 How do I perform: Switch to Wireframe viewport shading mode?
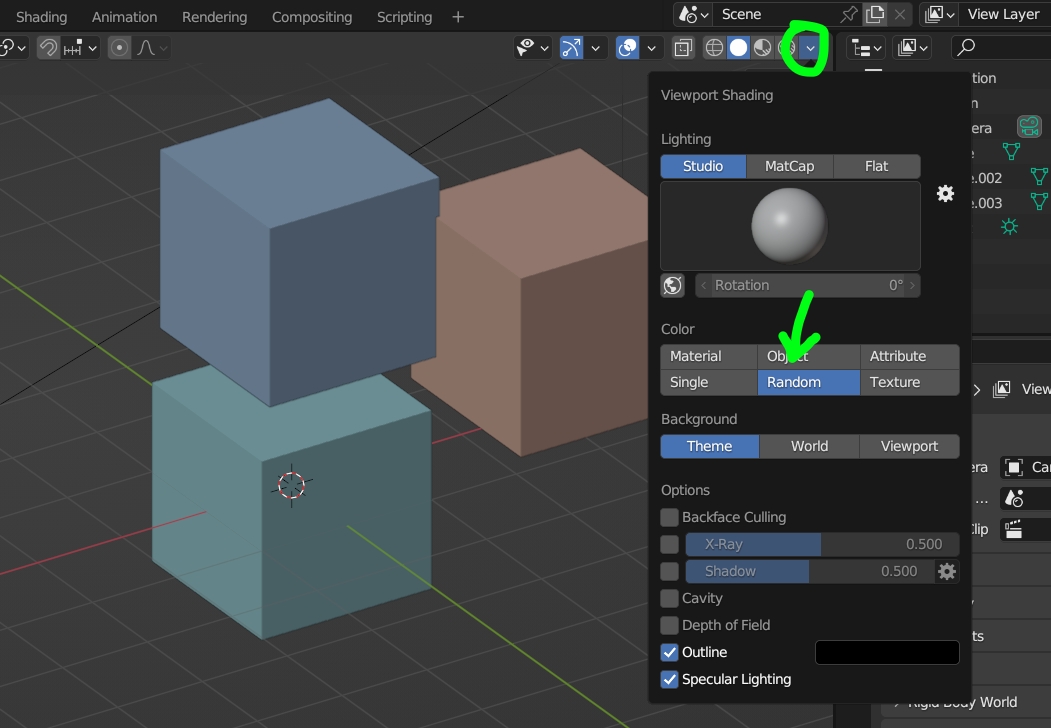[714, 47]
